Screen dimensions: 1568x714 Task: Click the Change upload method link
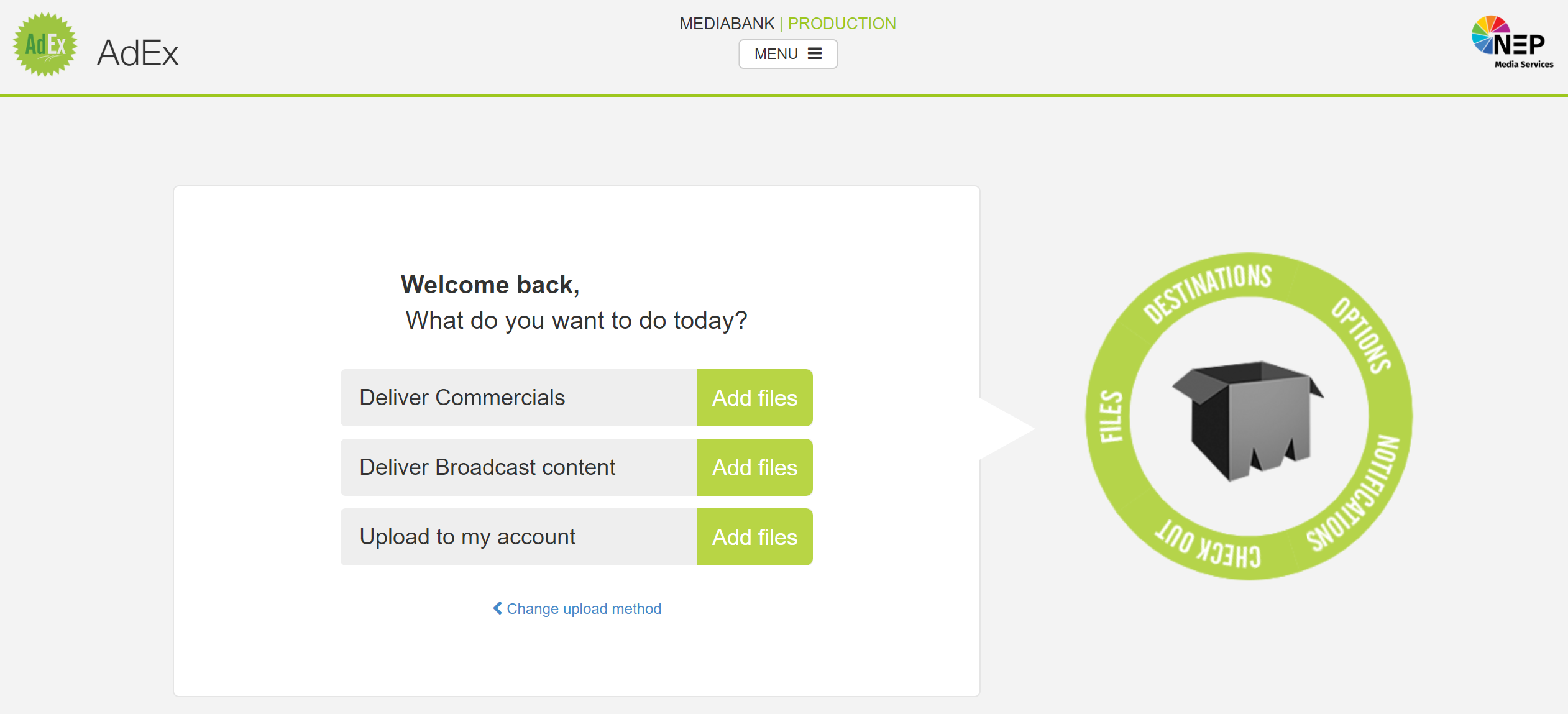584,609
